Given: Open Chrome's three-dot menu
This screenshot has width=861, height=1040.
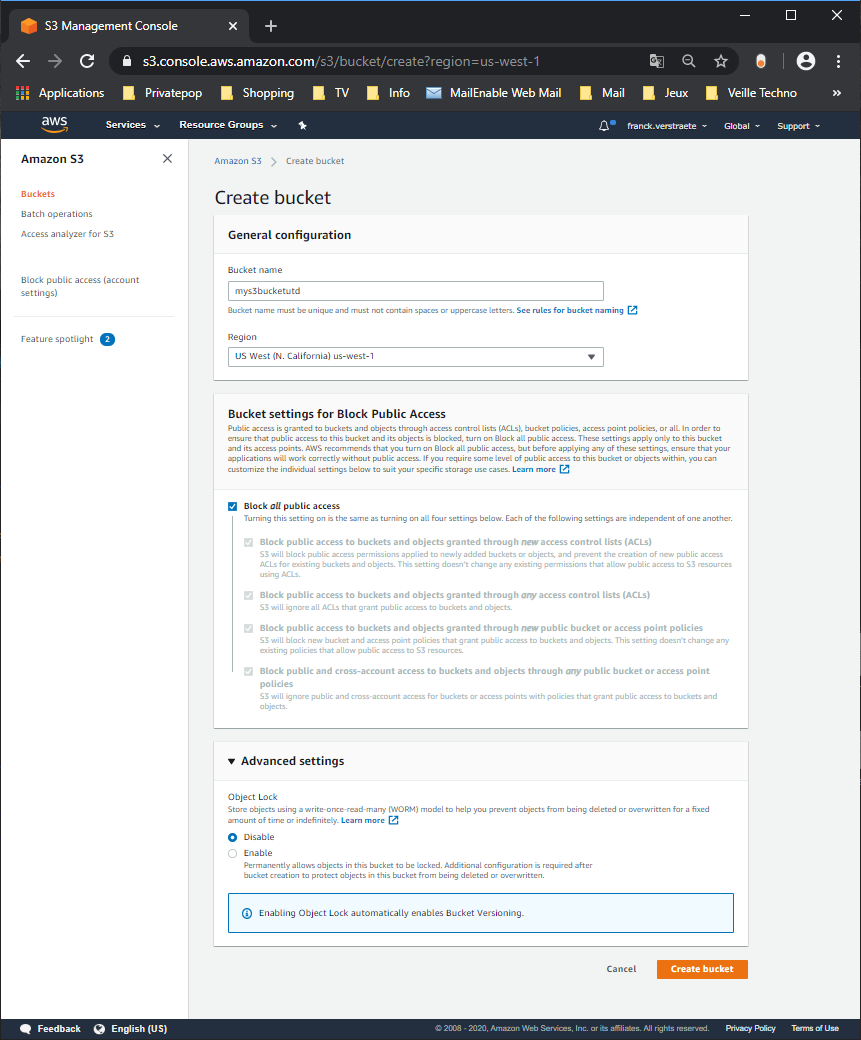Looking at the screenshot, I should click(x=838, y=61).
